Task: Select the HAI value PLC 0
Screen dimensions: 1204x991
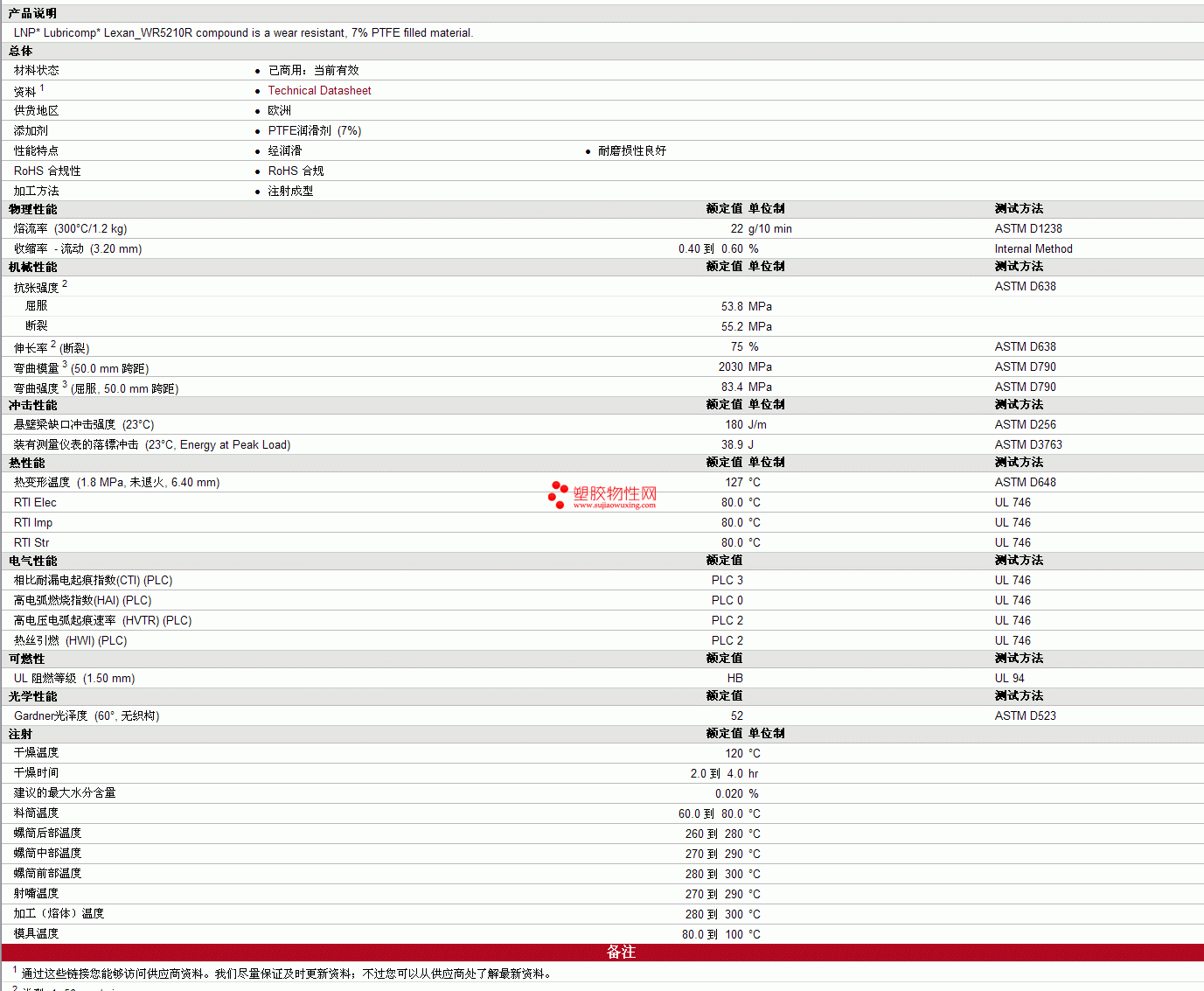Action: (727, 600)
